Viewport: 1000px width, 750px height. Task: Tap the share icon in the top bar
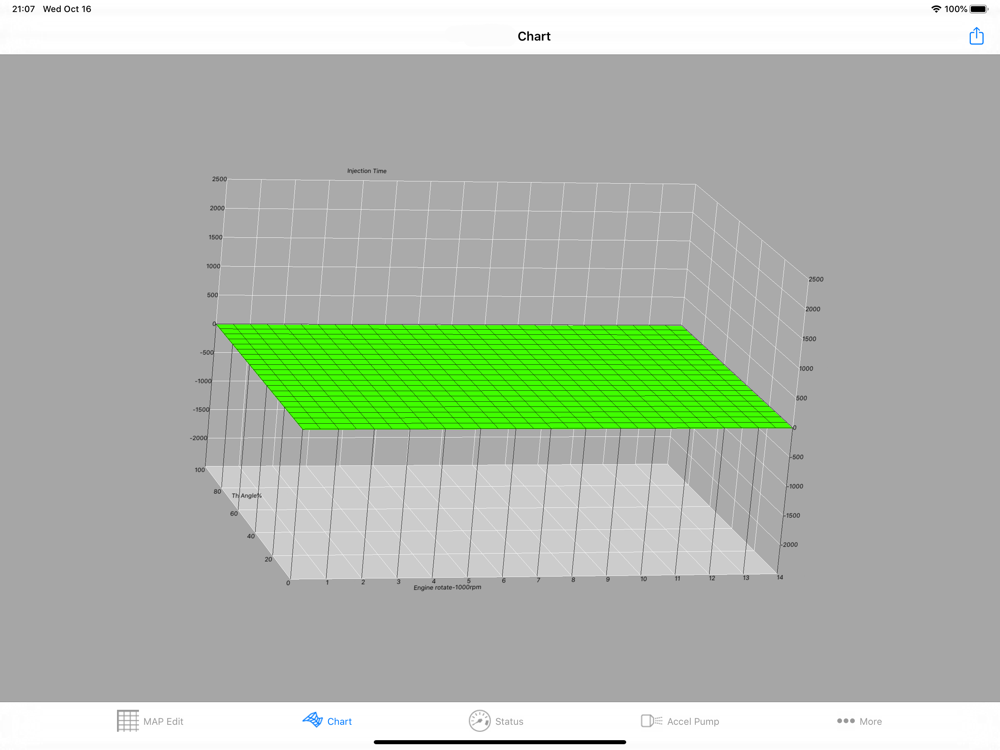(976, 36)
